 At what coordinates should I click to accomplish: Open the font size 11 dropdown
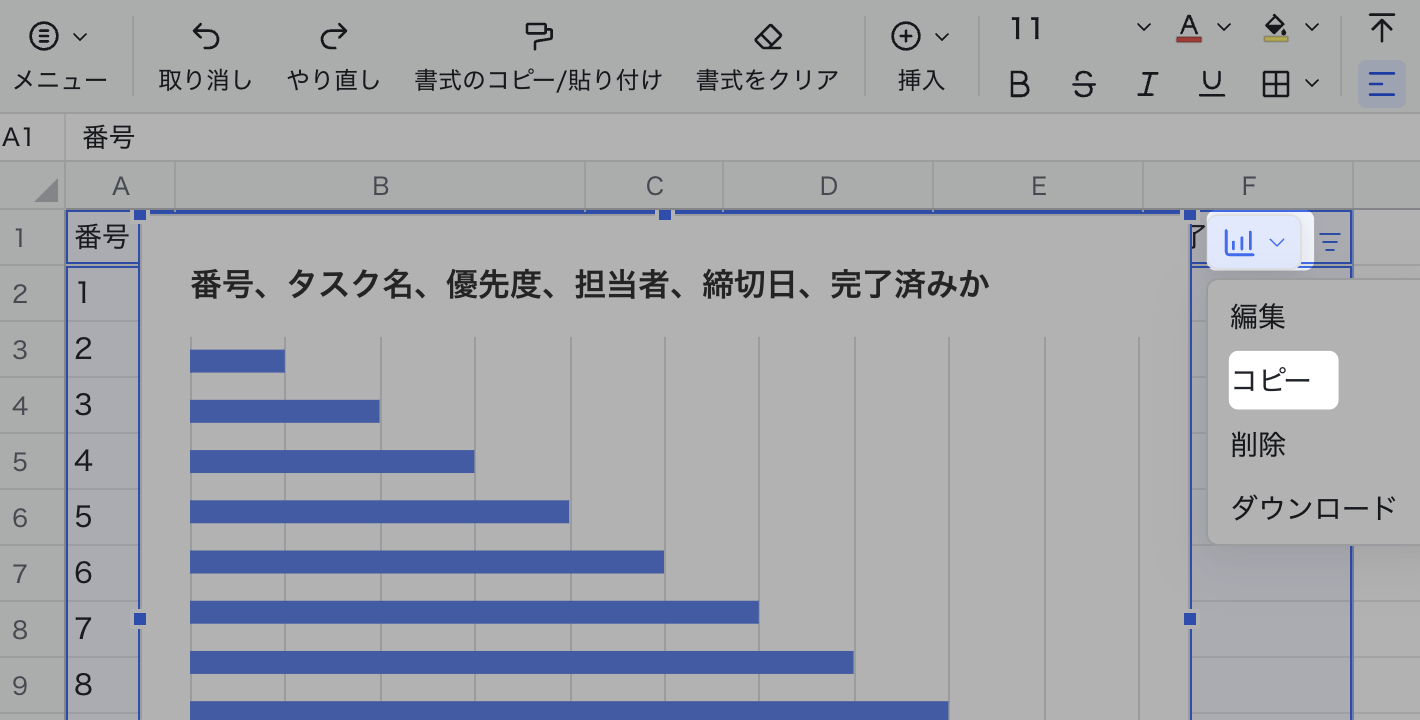1144,29
